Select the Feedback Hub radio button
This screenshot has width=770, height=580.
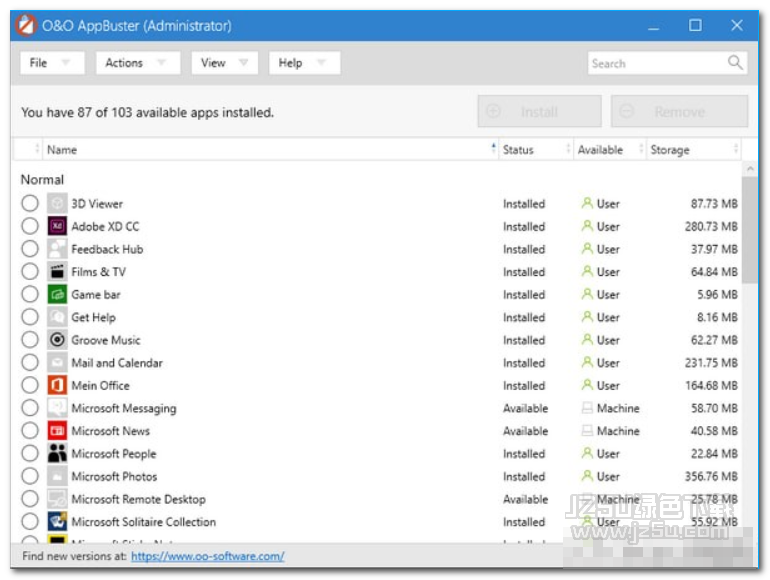[30, 249]
